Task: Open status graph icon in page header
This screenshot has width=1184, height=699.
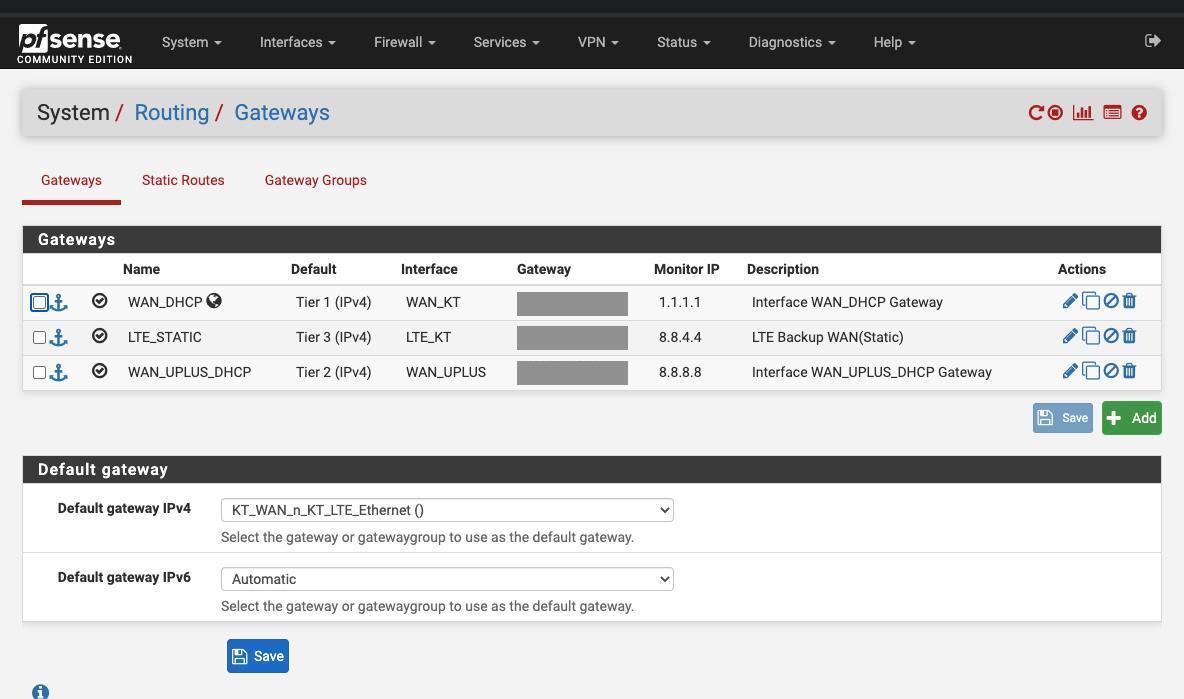Action: pyautogui.click(x=1082, y=113)
